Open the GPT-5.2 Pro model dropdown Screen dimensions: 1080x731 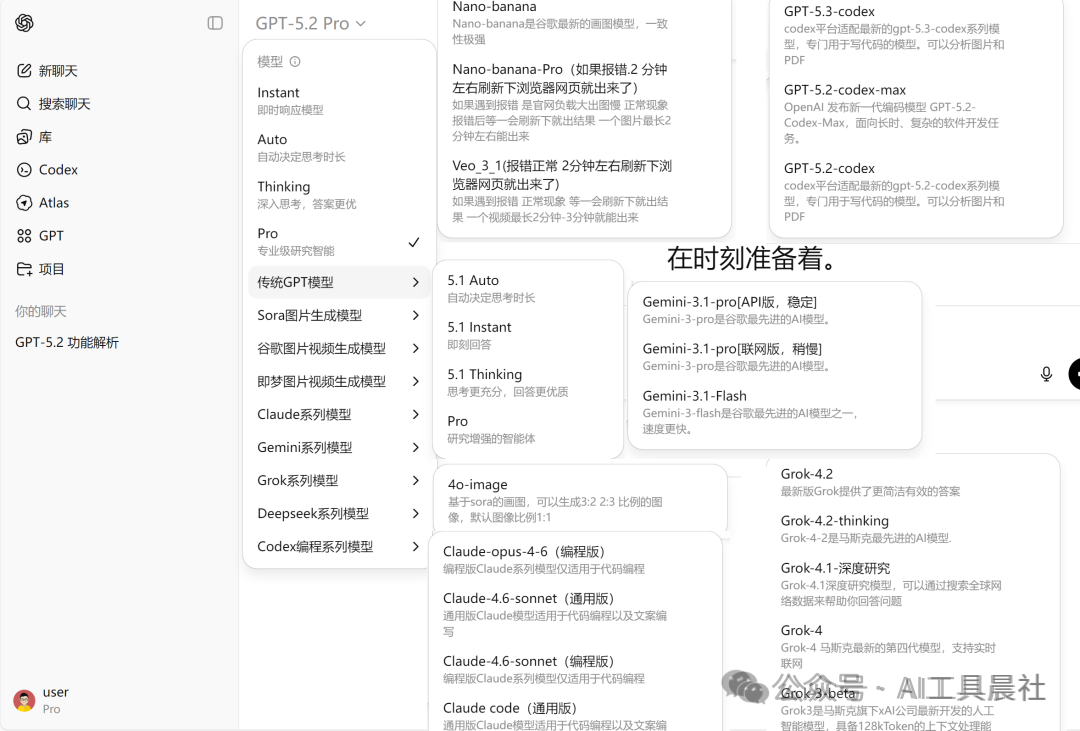point(310,22)
